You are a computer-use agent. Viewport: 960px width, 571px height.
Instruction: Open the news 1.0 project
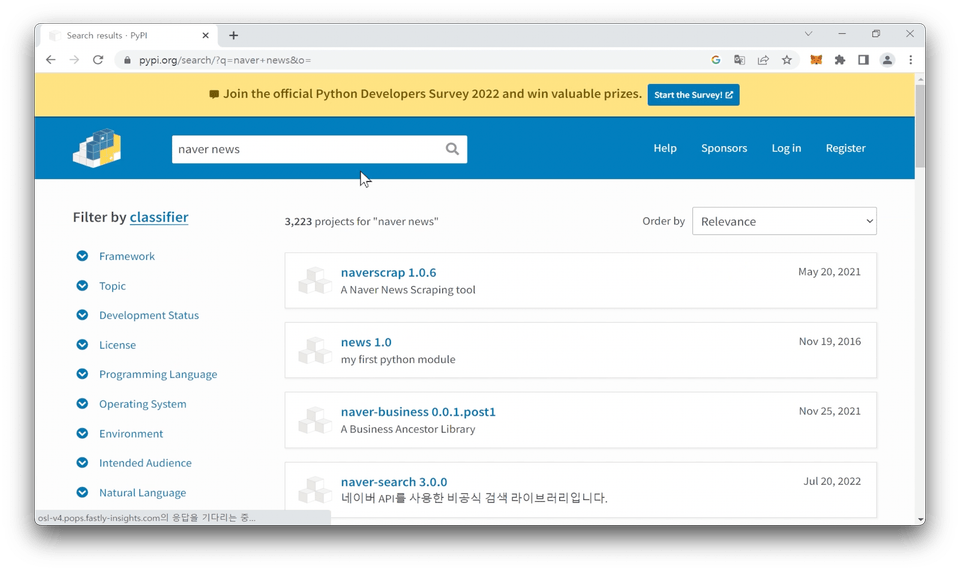366,342
